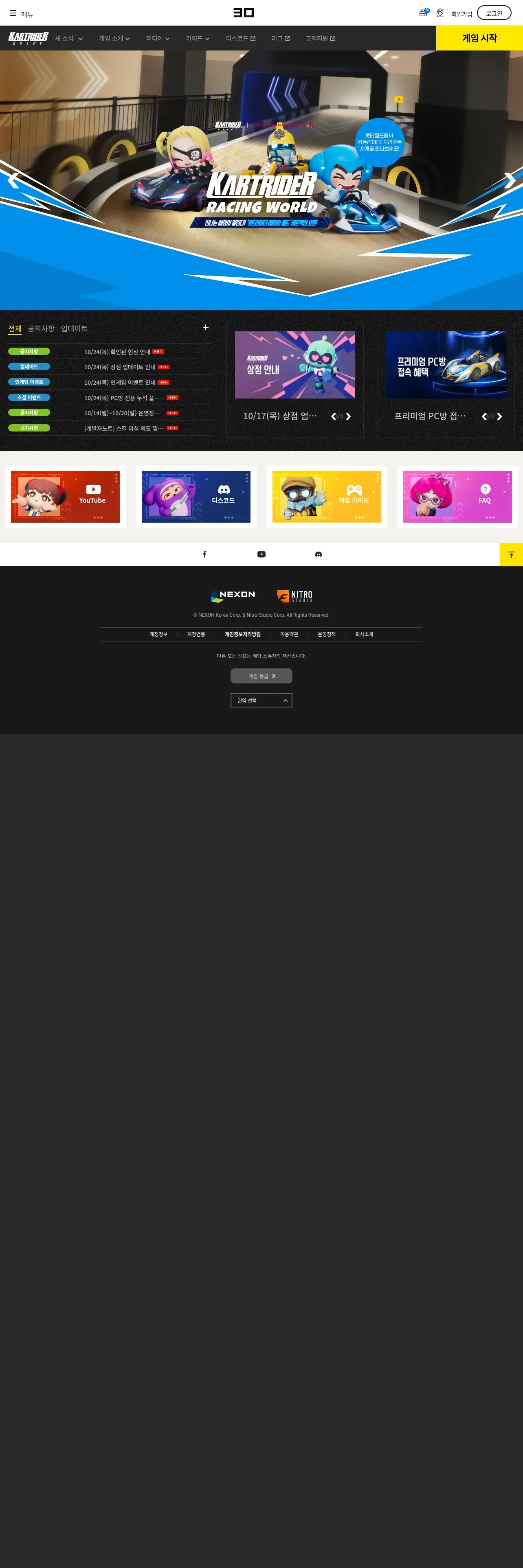Open 개인정보처리방침 footer link

click(242, 634)
